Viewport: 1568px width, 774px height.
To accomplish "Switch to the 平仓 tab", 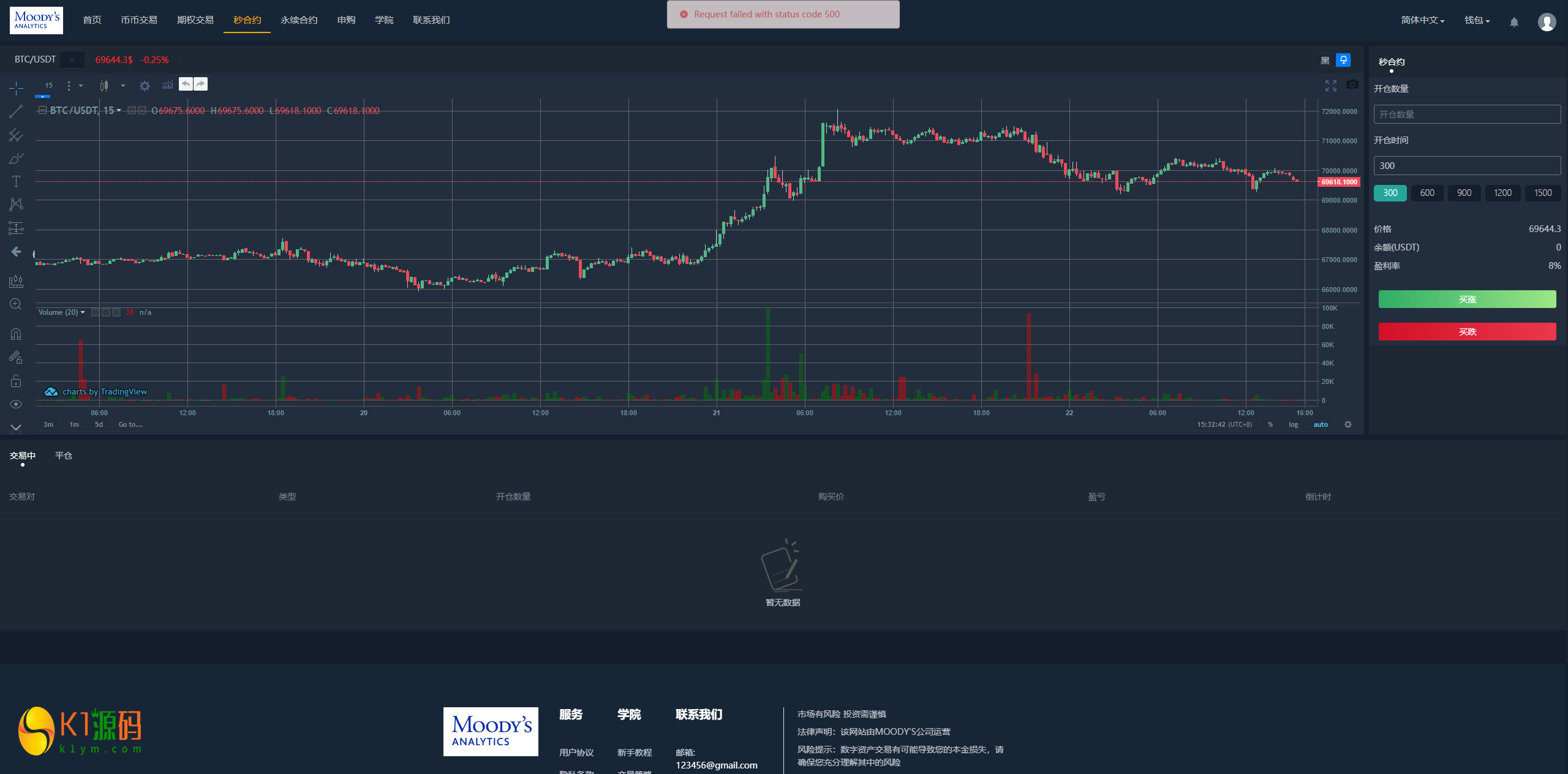I will pos(64,456).
